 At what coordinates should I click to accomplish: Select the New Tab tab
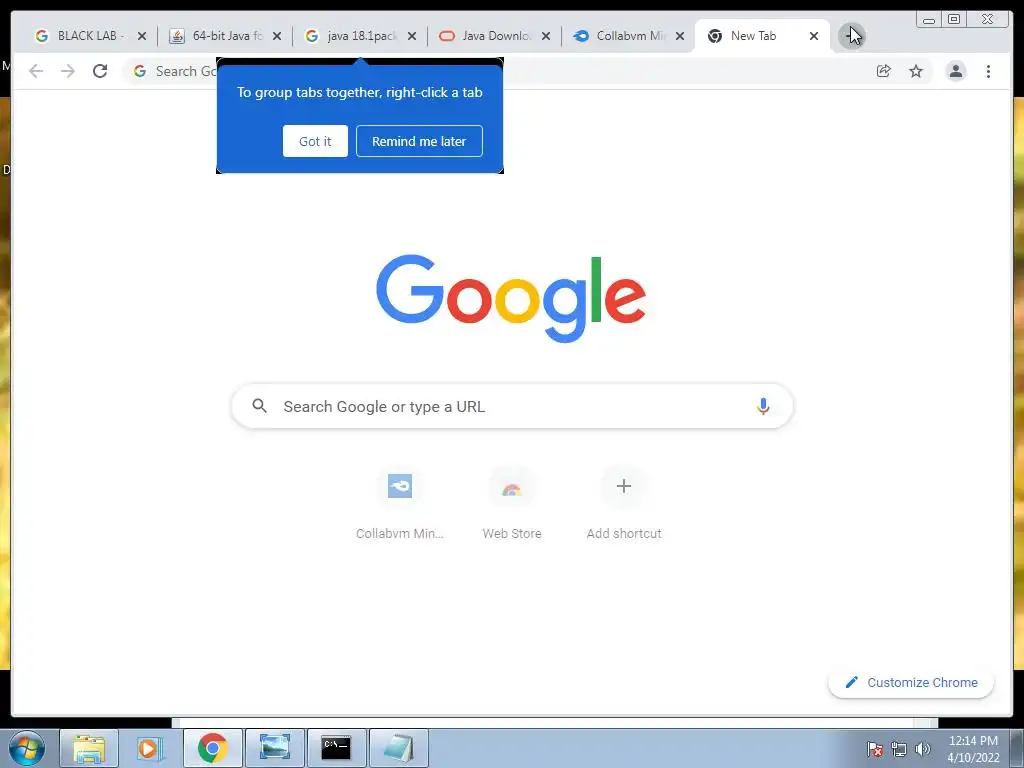coord(753,36)
